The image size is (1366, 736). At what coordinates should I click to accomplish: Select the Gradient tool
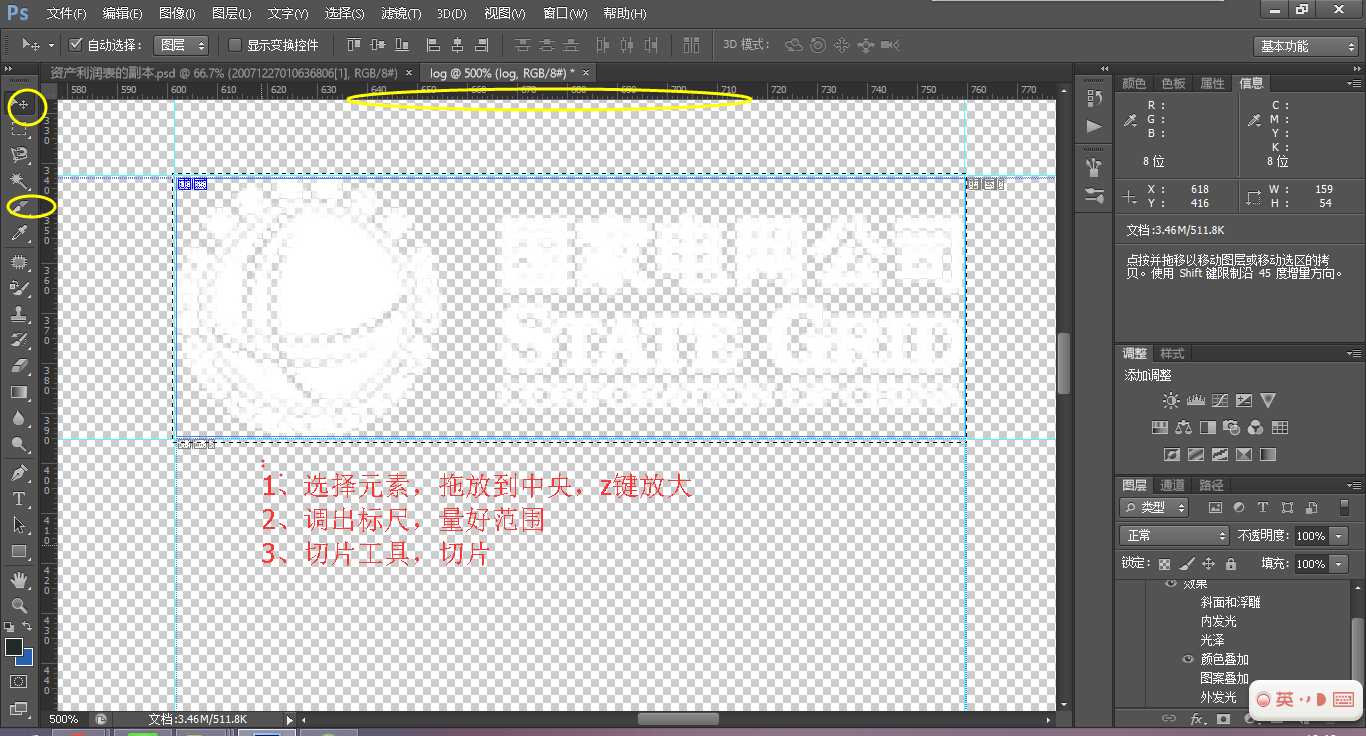pyautogui.click(x=20, y=392)
